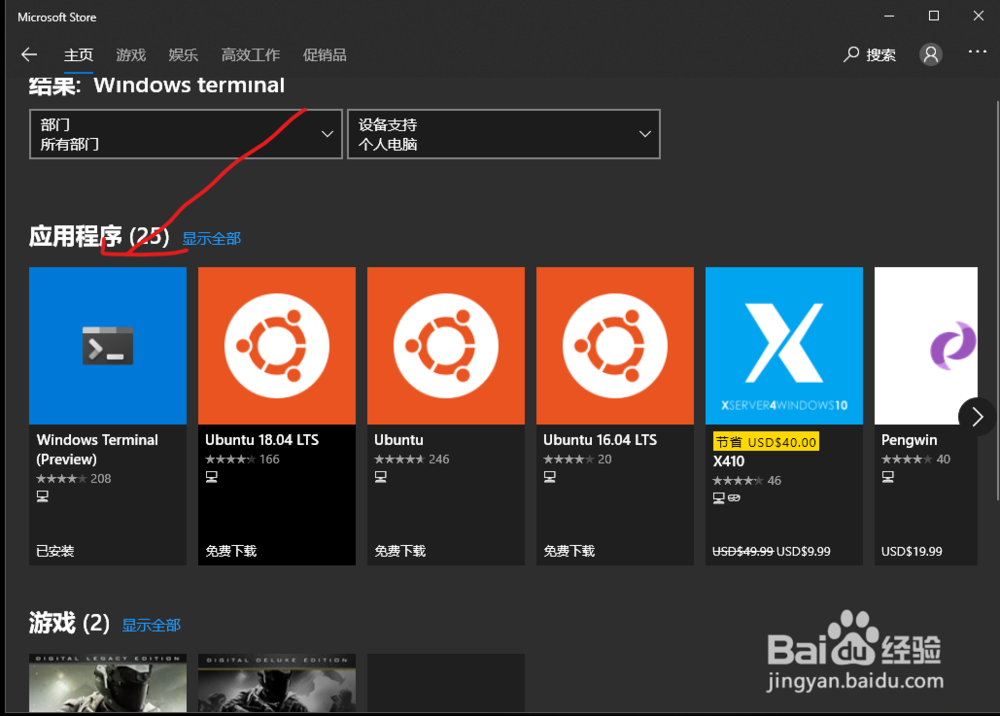Viewport: 1000px width, 716px height.
Task: Click the Ubuntu 16.04 LTS title text
Action: coord(600,440)
